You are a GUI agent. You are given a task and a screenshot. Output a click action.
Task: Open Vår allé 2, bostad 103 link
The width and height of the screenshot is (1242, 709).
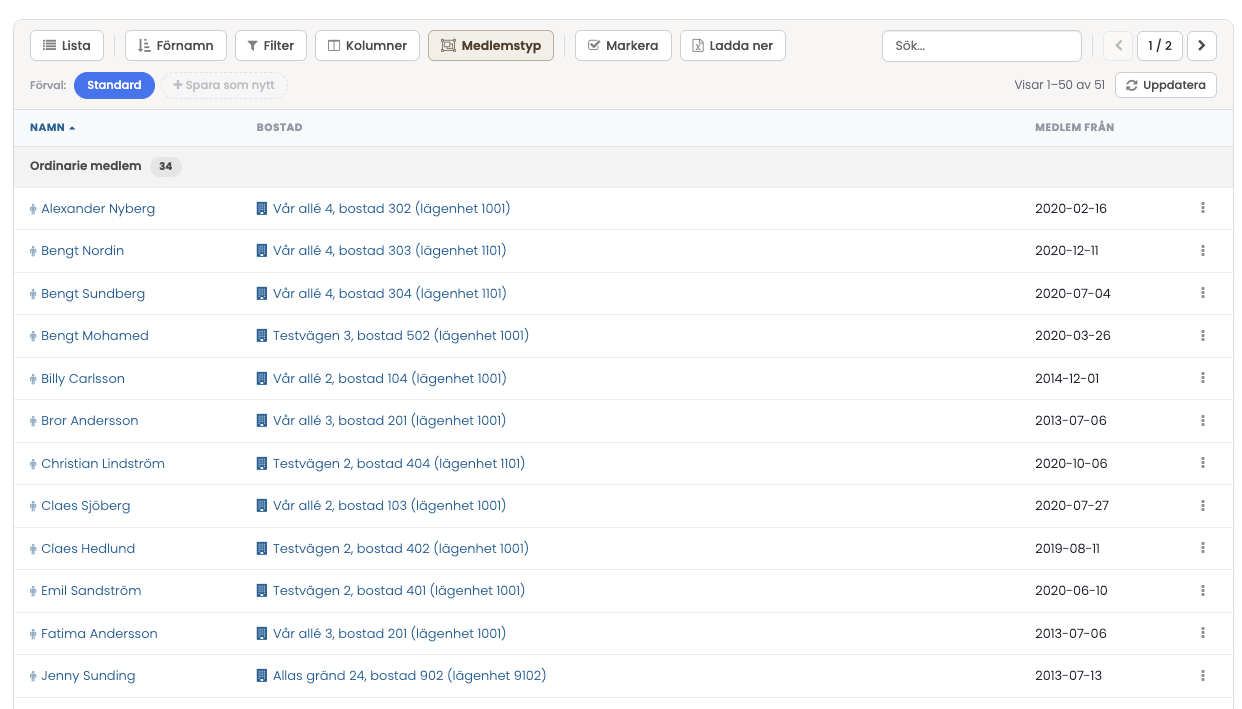tap(390, 506)
